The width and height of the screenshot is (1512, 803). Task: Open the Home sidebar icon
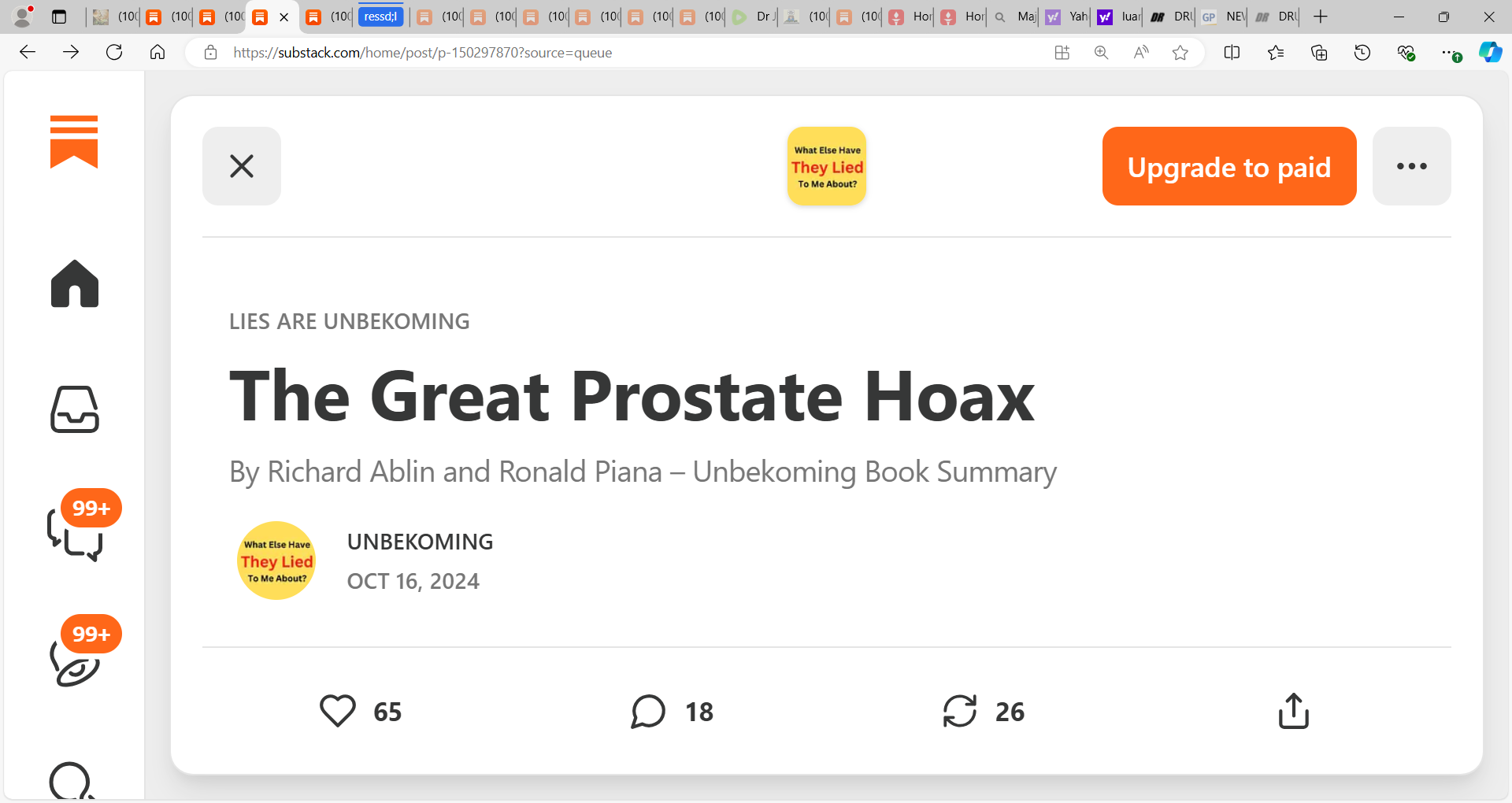[x=75, y=283]
